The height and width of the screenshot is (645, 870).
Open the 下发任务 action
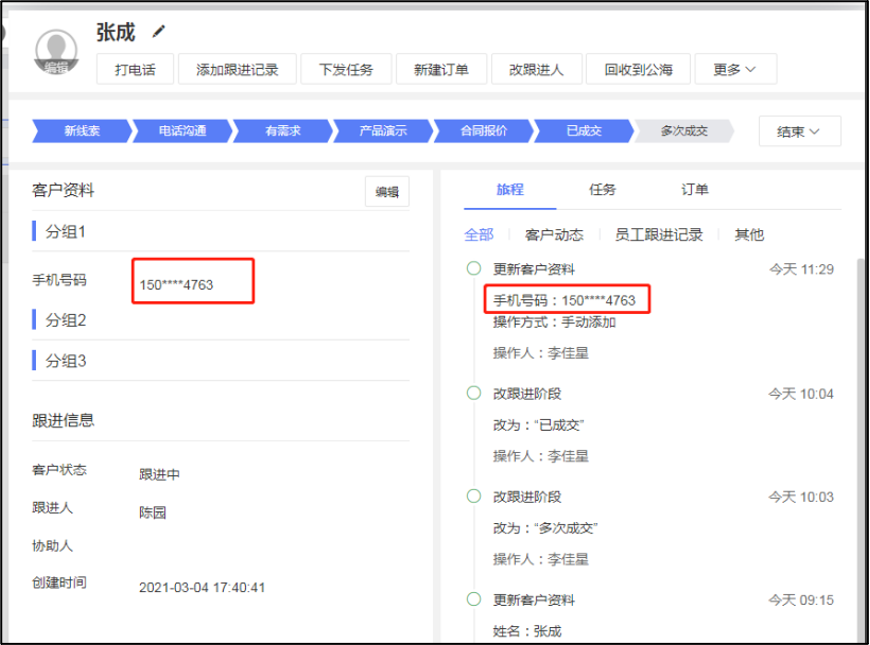(346, 69)
